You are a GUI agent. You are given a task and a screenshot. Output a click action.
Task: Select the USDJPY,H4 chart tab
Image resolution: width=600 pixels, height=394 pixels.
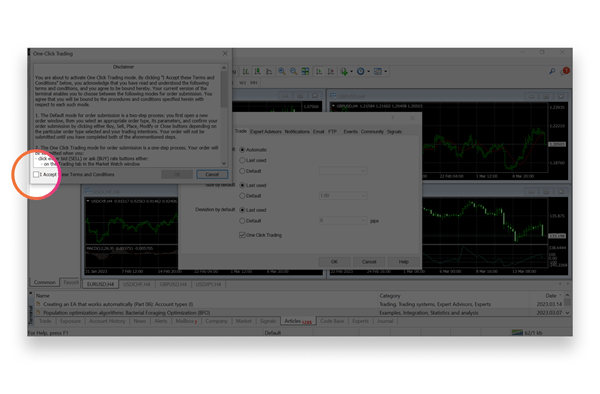[209, 284]
